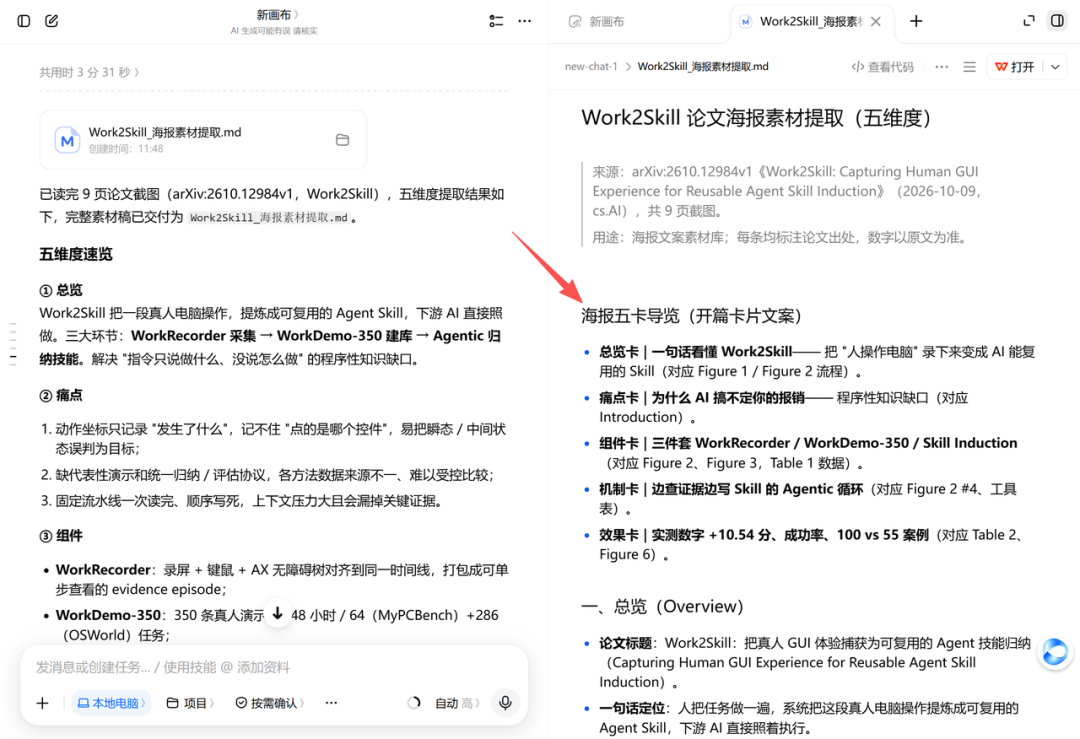Open the 自动 高 model selector

457,702
